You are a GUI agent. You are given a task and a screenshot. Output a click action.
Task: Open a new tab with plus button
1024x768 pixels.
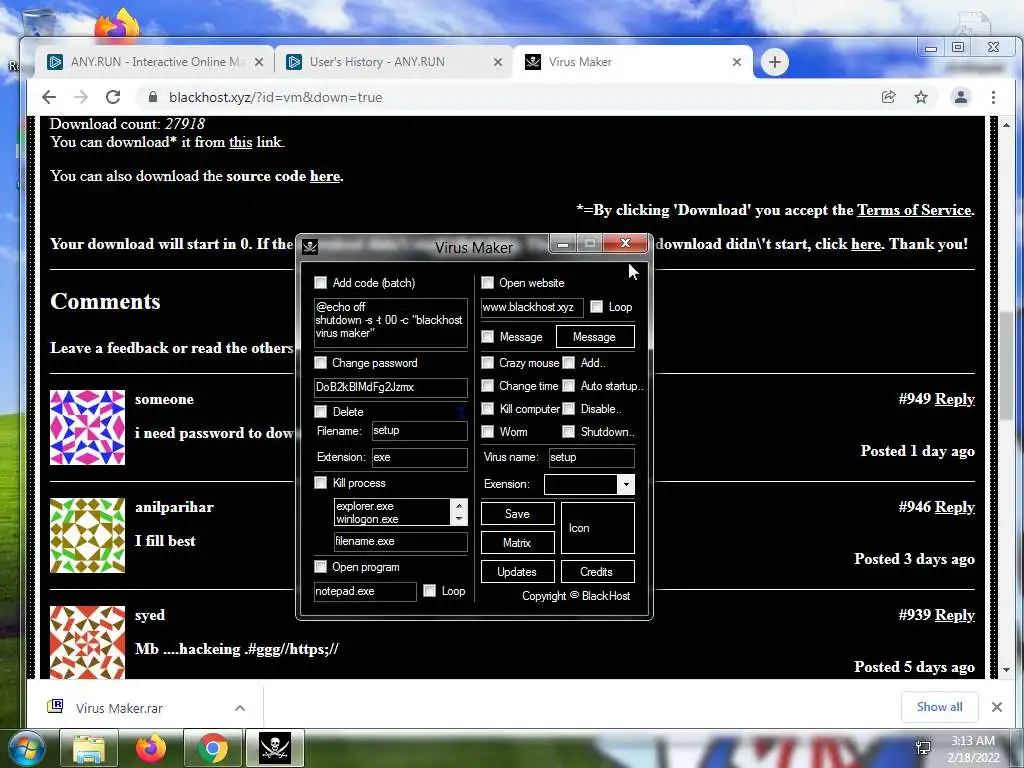coord(775,62)
